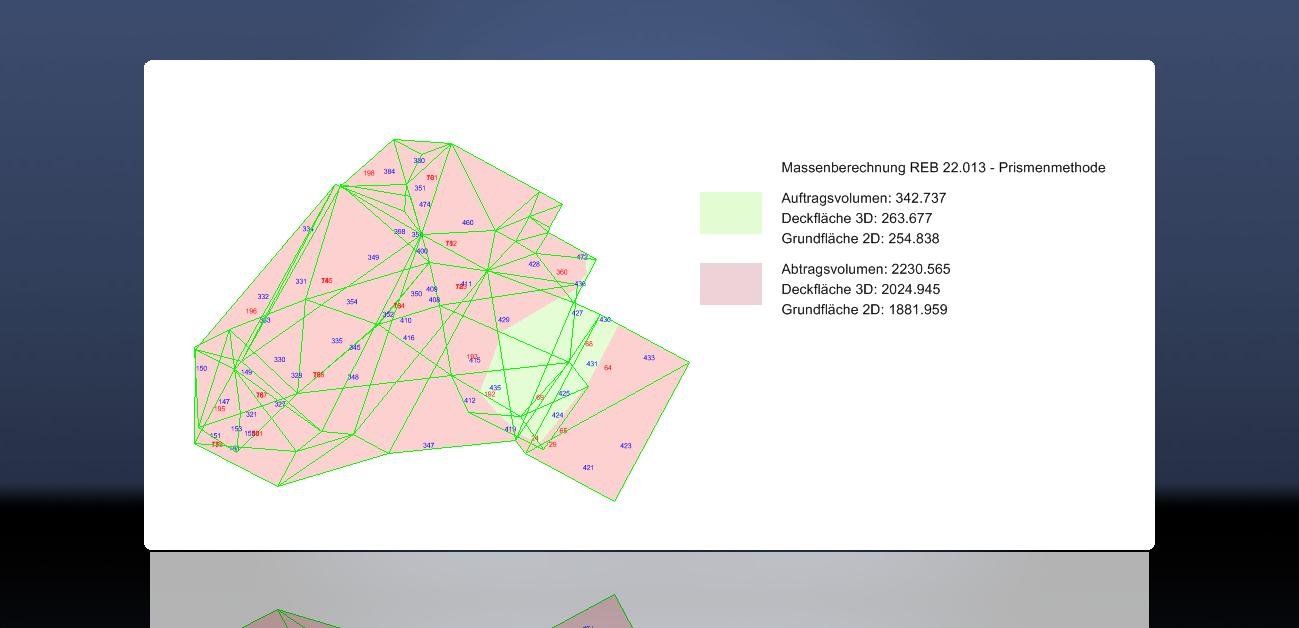Click point label 147 on the map

tap(224, 402)
